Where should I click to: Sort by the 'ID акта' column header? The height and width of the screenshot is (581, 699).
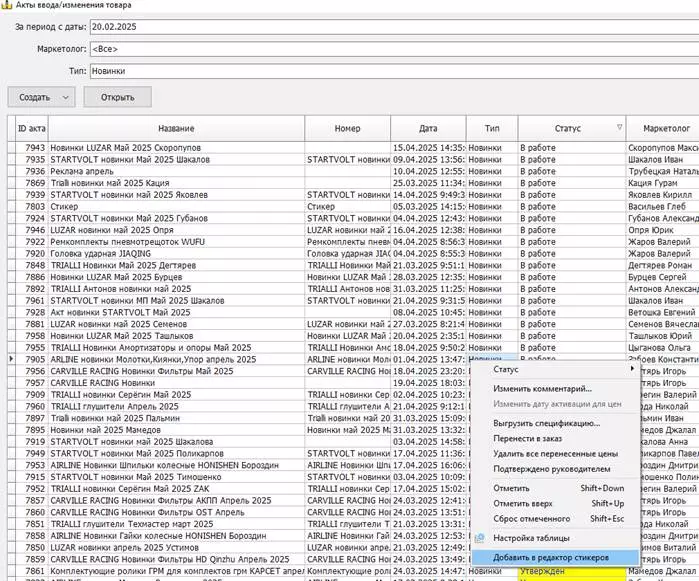click(32, 128)
